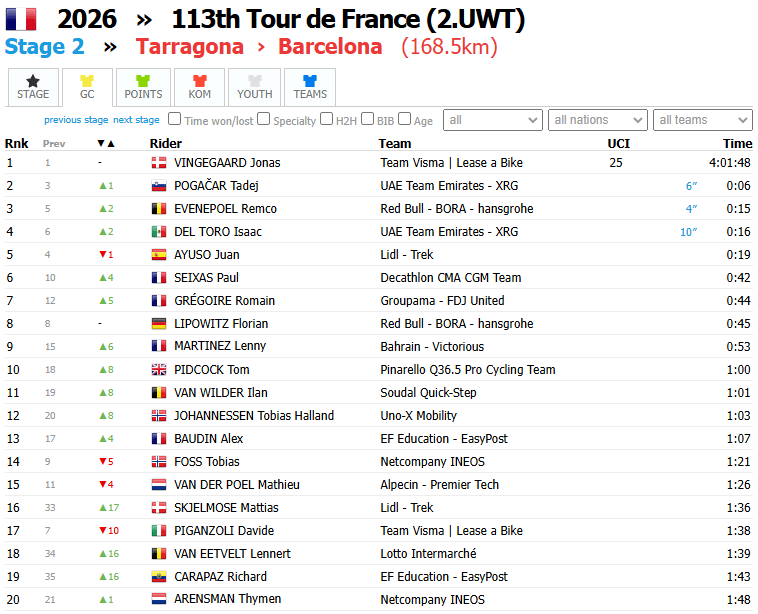Click the yellow GC jersey icon
The image size is (758, 614).
(x=87, y=81)
